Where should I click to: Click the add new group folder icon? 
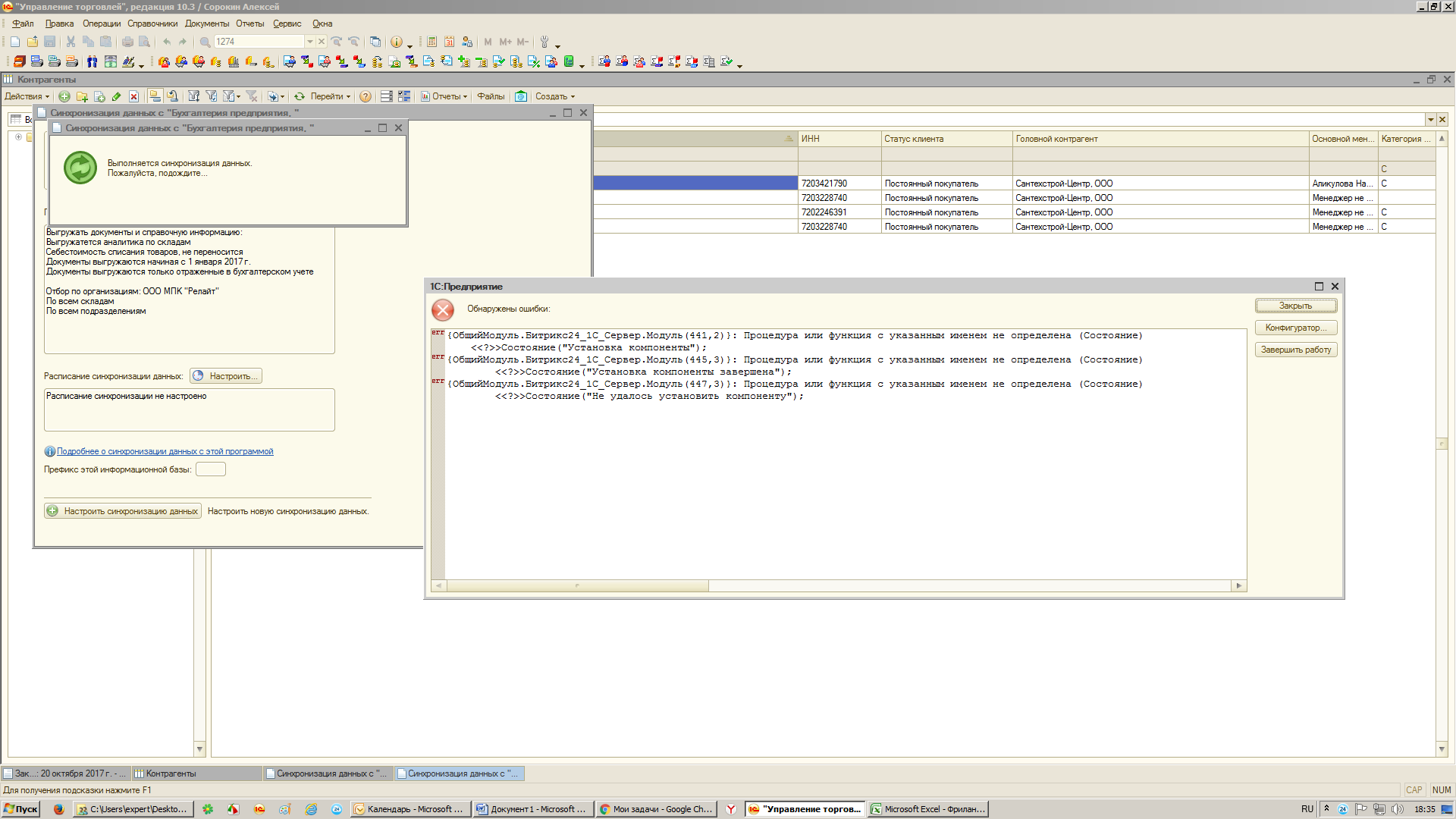point(82,96)
